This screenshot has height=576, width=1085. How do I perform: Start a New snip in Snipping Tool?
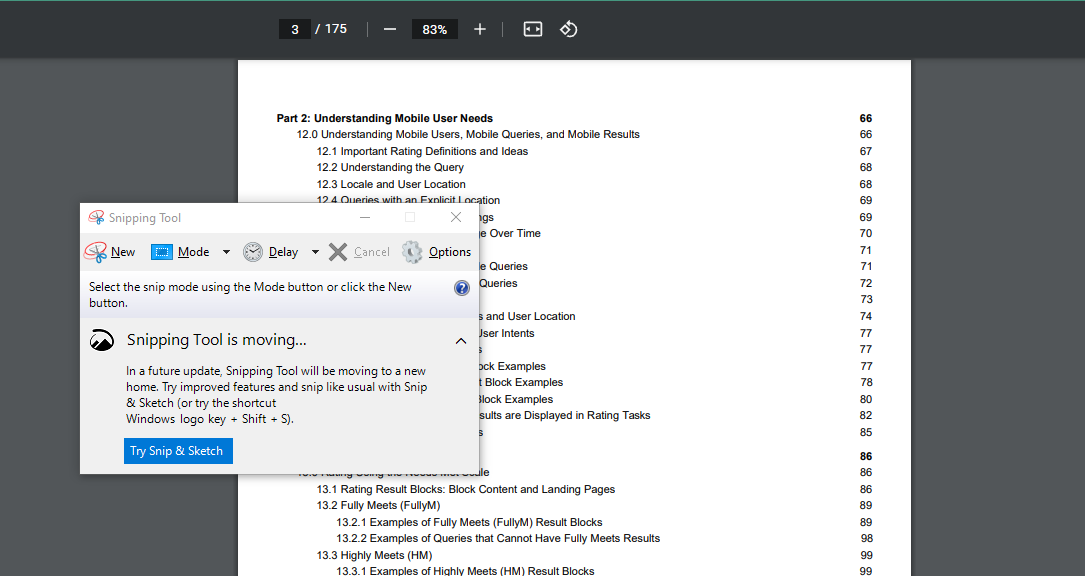tap(110, 252)
